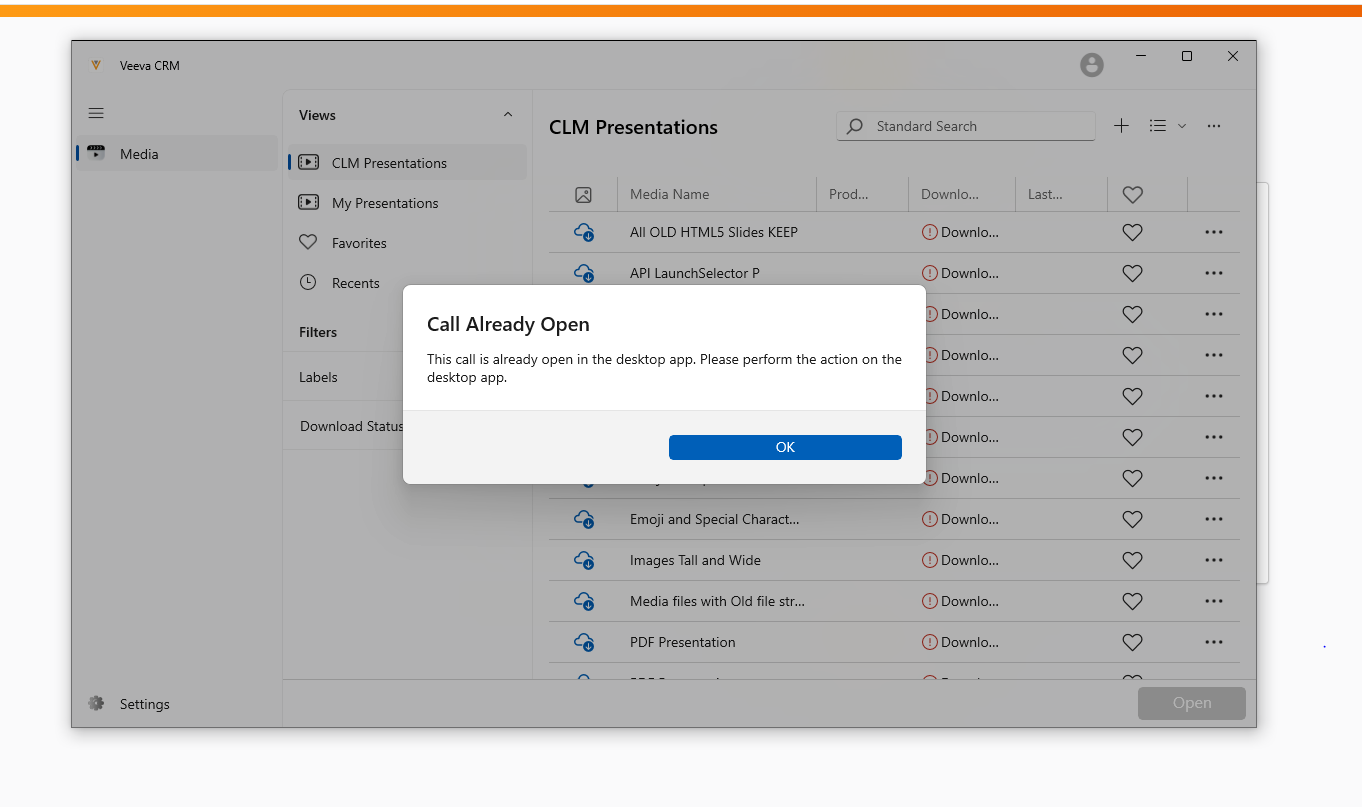
Task: Open the header more options ellipsis
Action: click(1214, 126)
